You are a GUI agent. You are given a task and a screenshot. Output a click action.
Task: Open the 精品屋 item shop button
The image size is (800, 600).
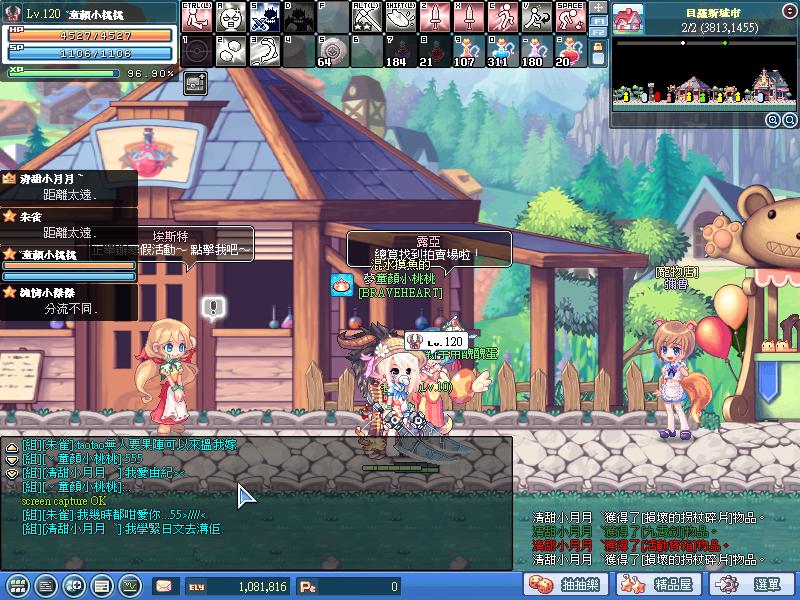(x=660, y=585)
